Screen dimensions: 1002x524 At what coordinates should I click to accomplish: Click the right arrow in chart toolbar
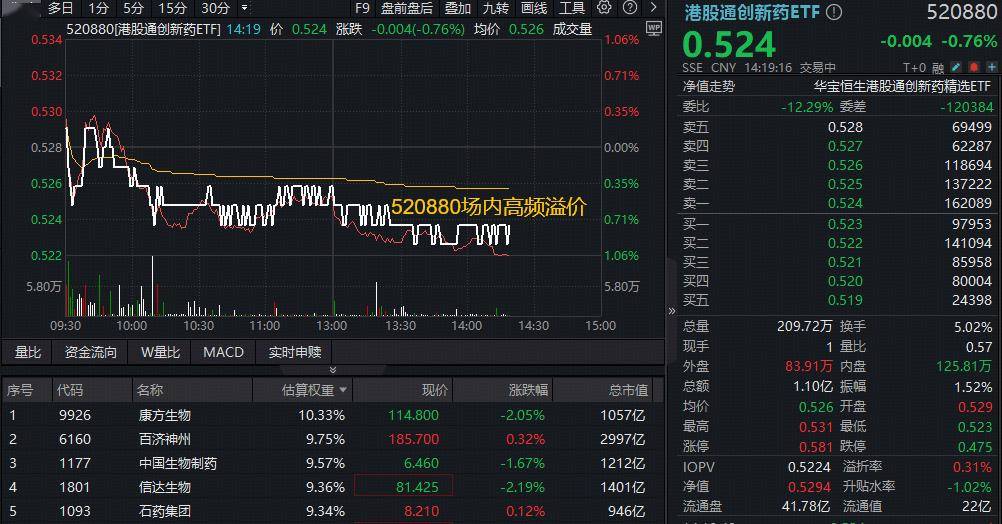[x=653, y=8]
